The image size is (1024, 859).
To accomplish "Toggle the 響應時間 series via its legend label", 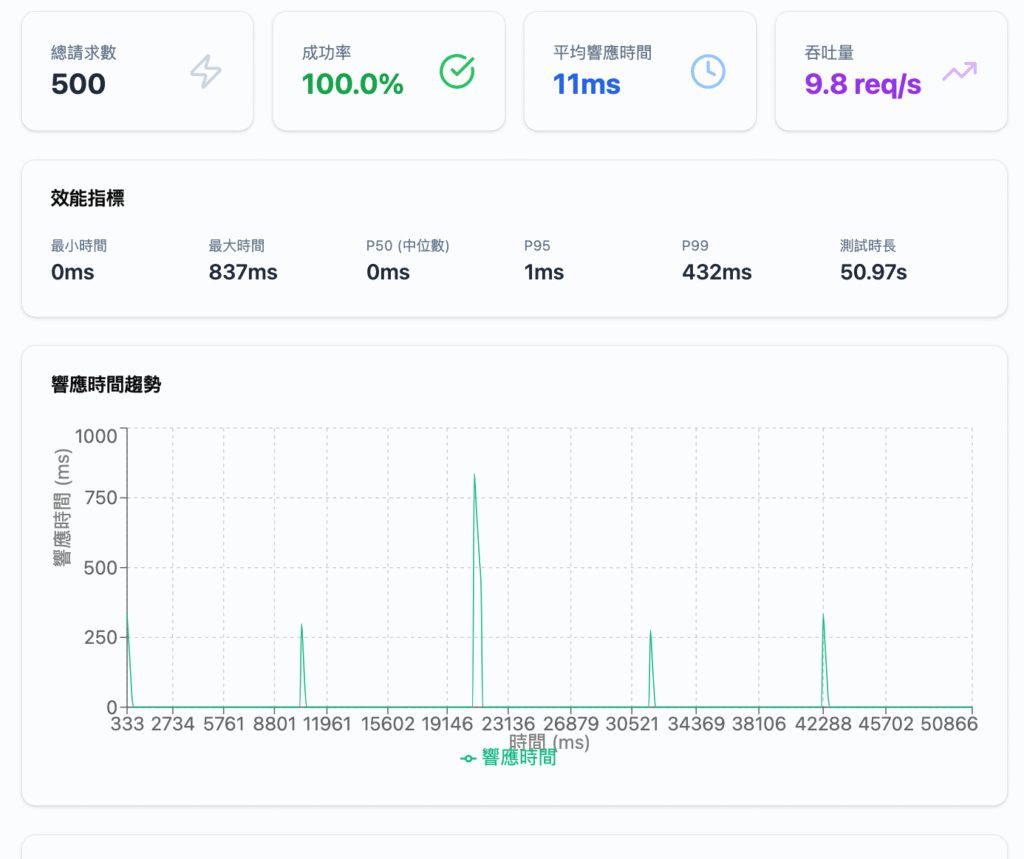I will 518,759.
